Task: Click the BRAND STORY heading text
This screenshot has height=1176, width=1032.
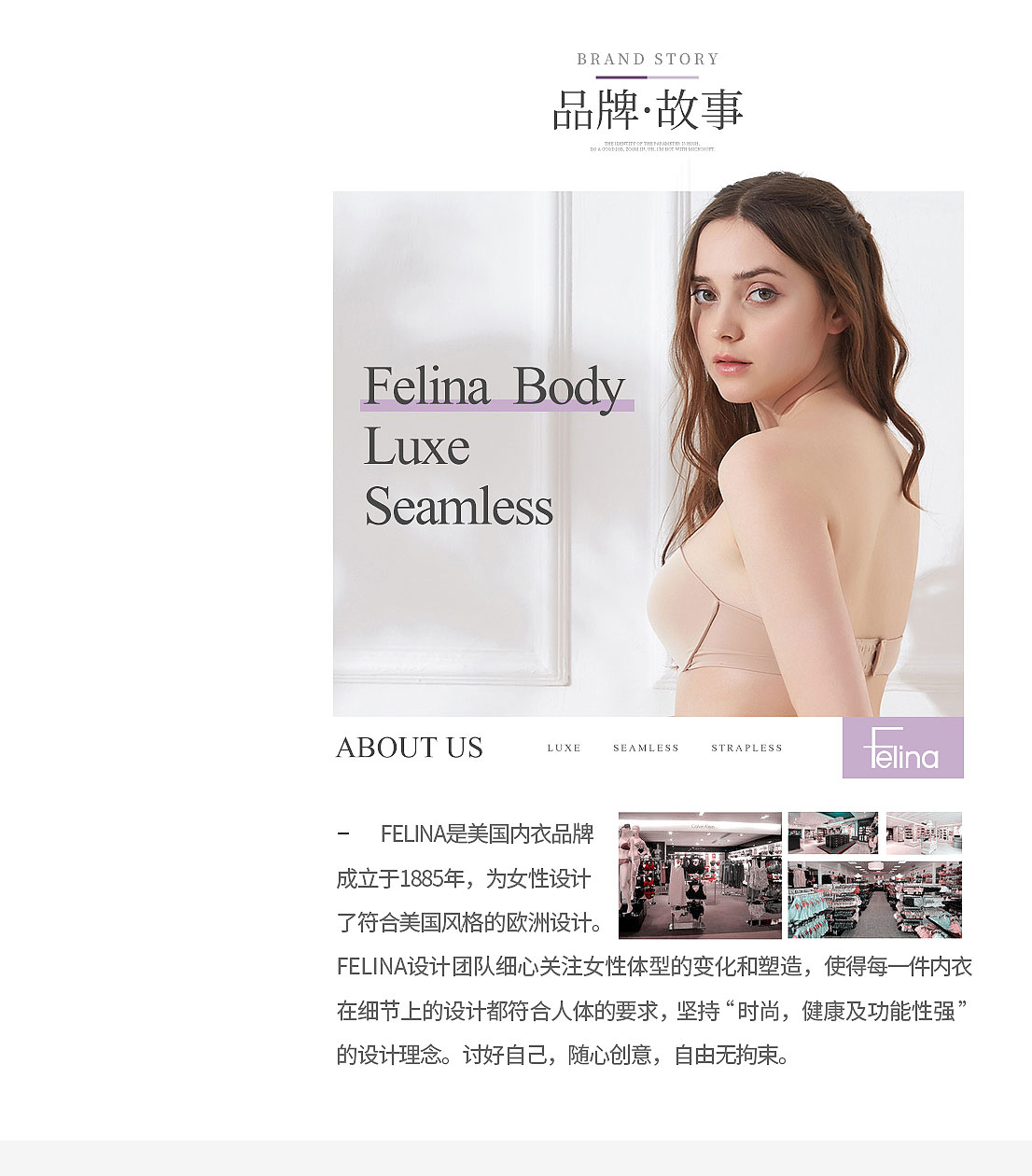Action: pos(648,59)
